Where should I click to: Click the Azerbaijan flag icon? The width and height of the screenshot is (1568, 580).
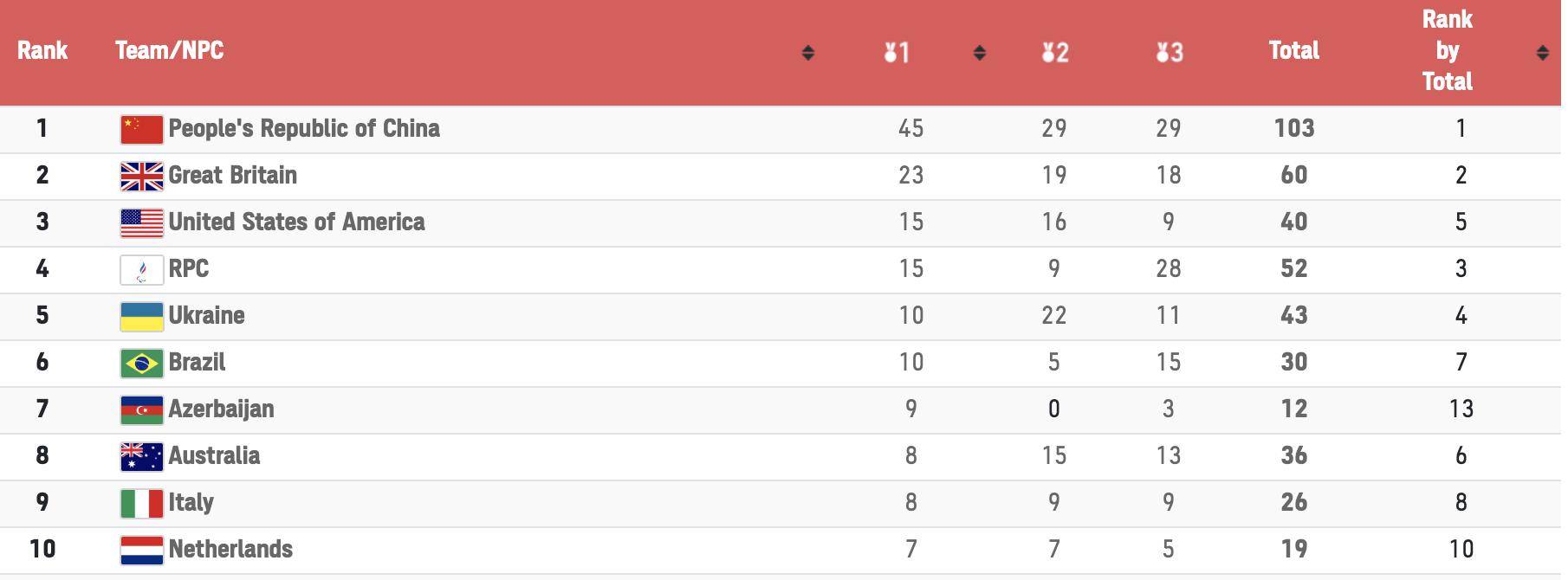point(141,410)
